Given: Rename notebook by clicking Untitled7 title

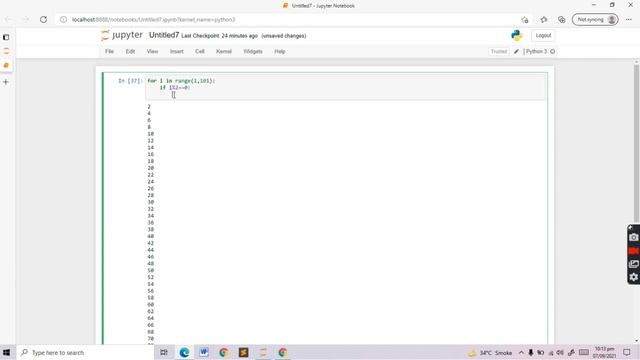Looking at the screenshot, I should tap(164, 35).
